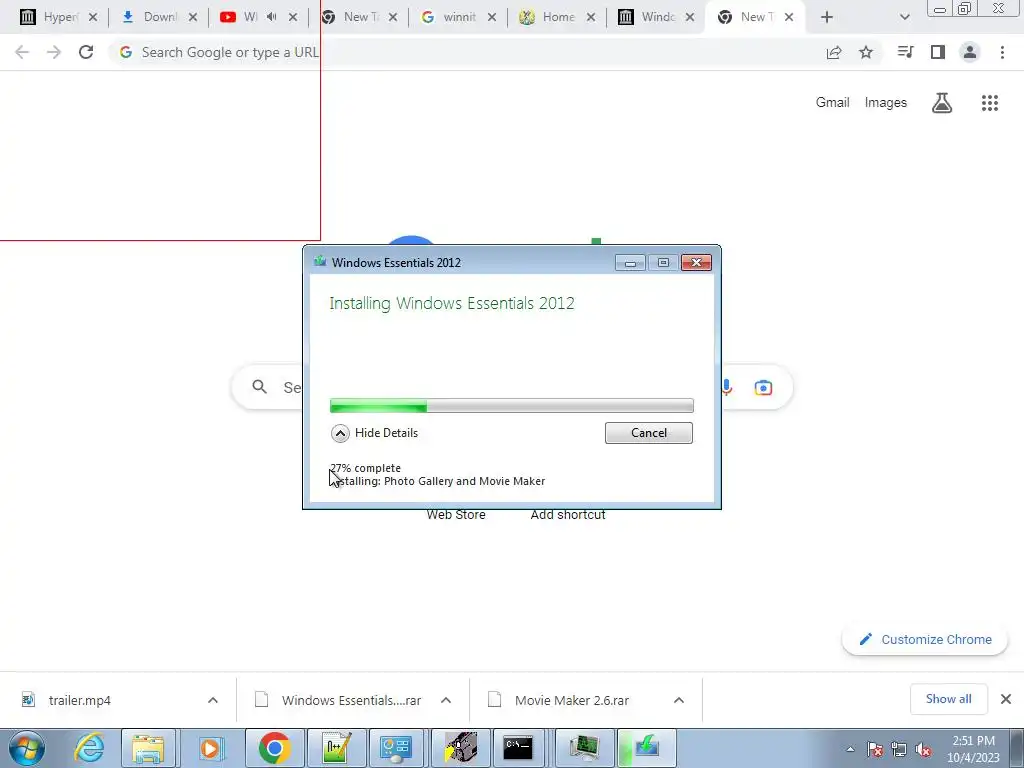The height and width of the screenshot is (768, 1024).
Task: Expand the Movie Maker 2.6.rar download options arrow
Action: [679, 700]
